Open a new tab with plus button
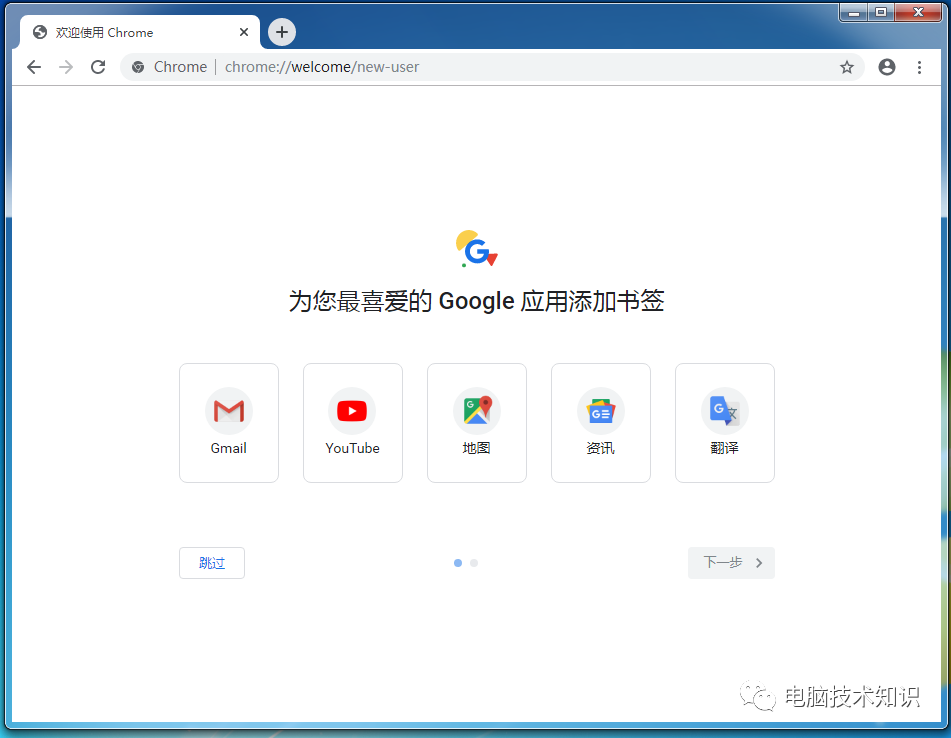 [281, 32]
